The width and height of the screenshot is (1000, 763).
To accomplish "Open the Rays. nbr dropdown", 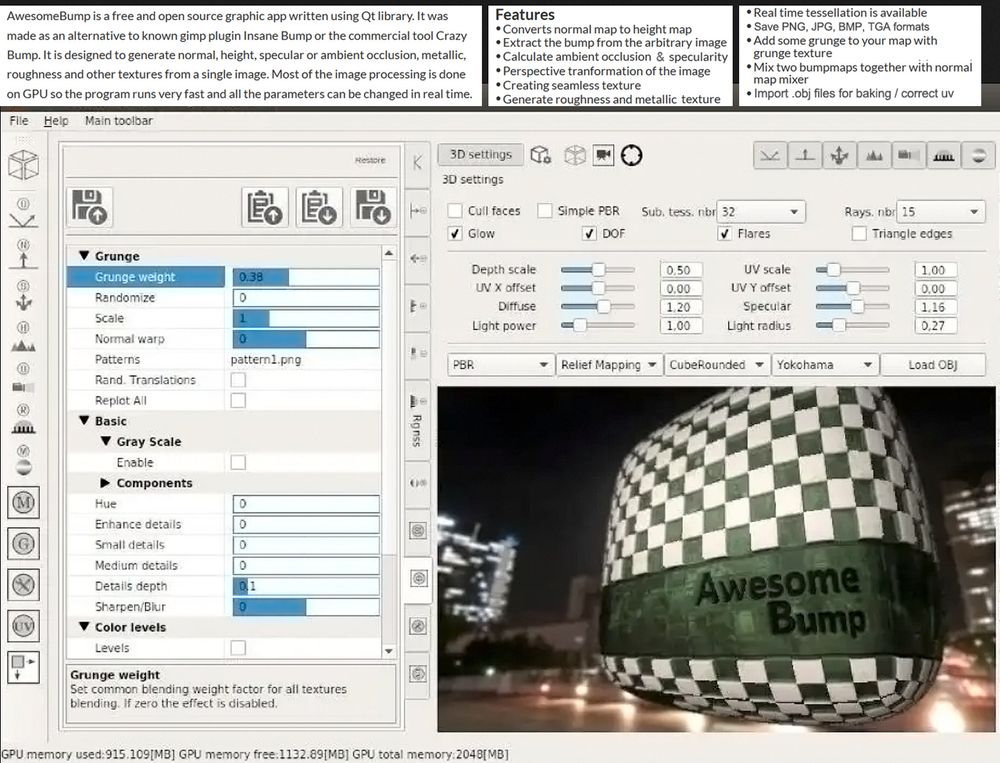I will click(941, 212).
